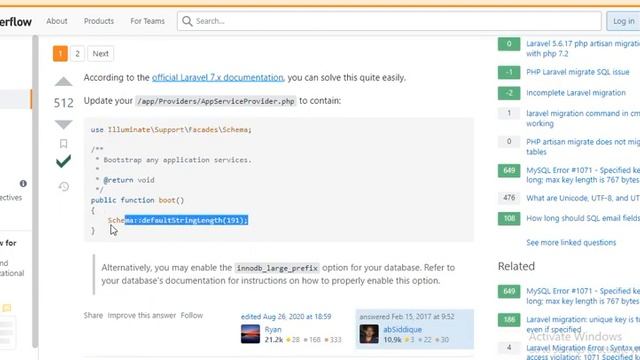The height and width of the screenshot is (360, 640).
Task: Click See more linked questions
Action: 571,242
